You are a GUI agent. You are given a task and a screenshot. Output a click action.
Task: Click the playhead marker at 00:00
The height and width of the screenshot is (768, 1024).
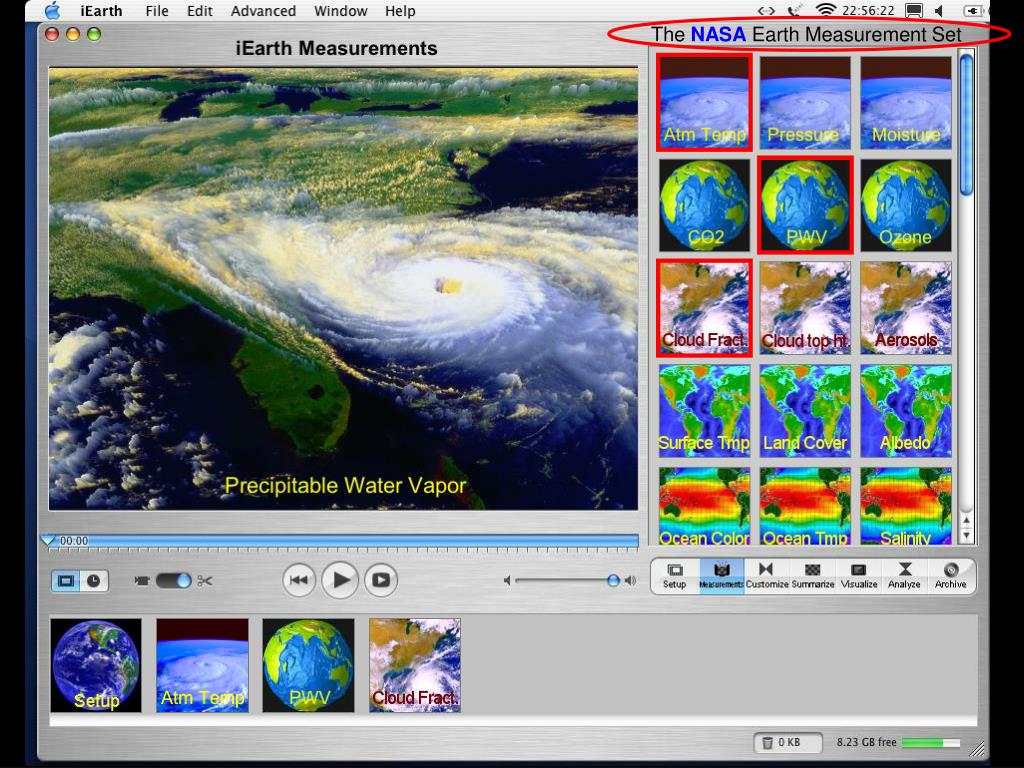tap(48, 540)
